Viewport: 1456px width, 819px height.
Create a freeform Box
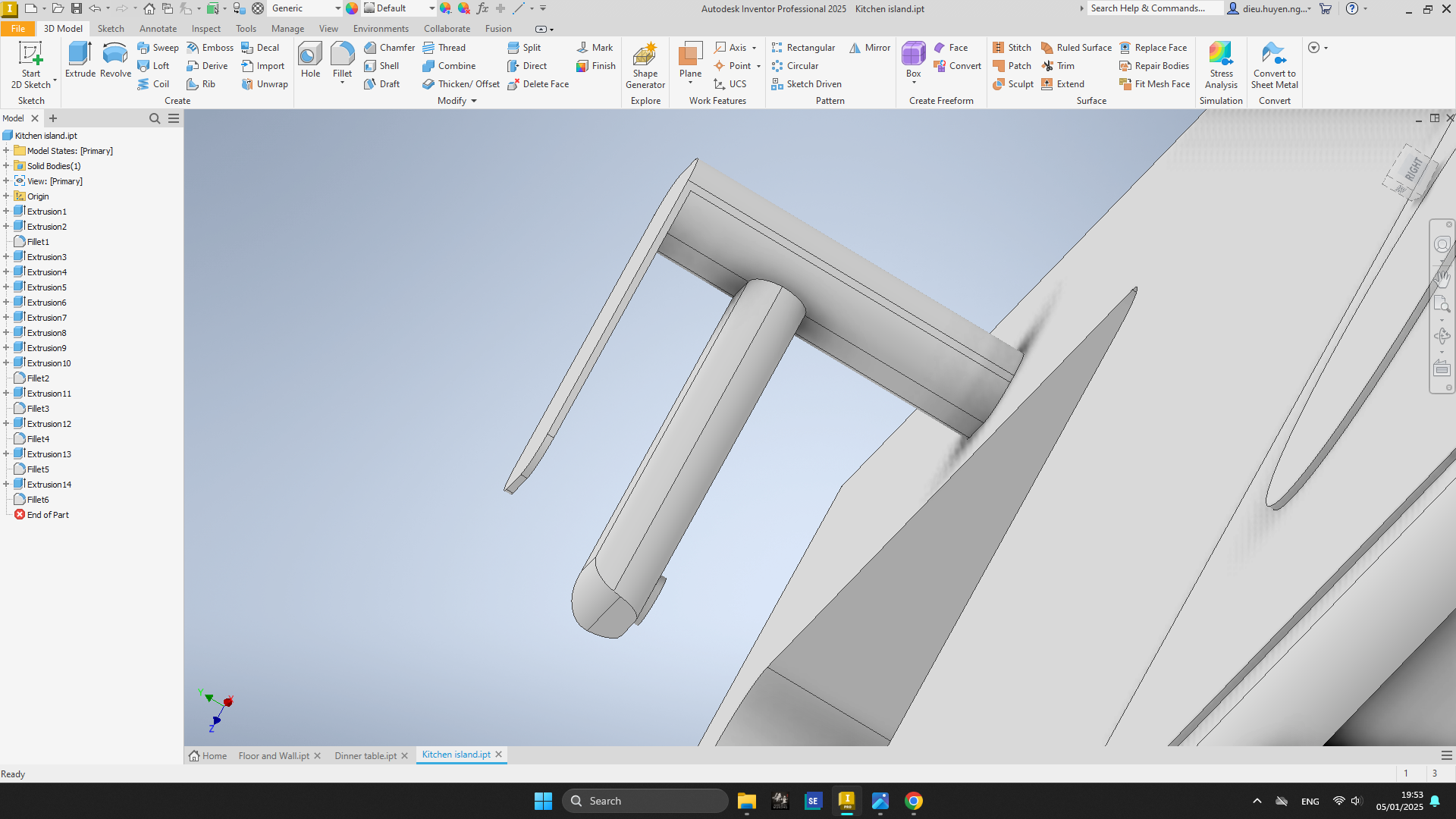[913, 60]
